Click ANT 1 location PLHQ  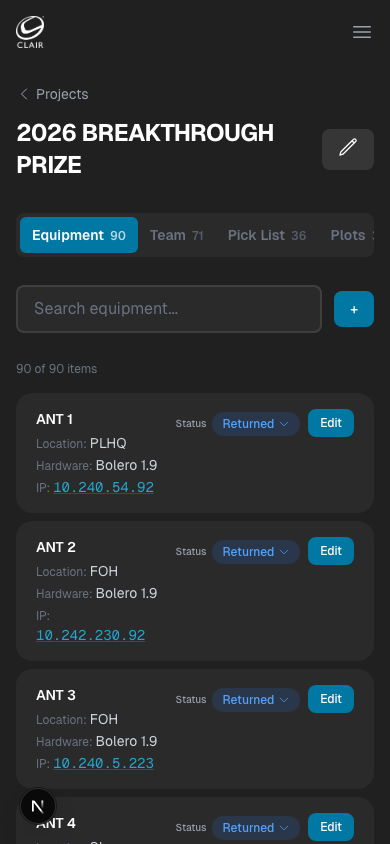108,444
